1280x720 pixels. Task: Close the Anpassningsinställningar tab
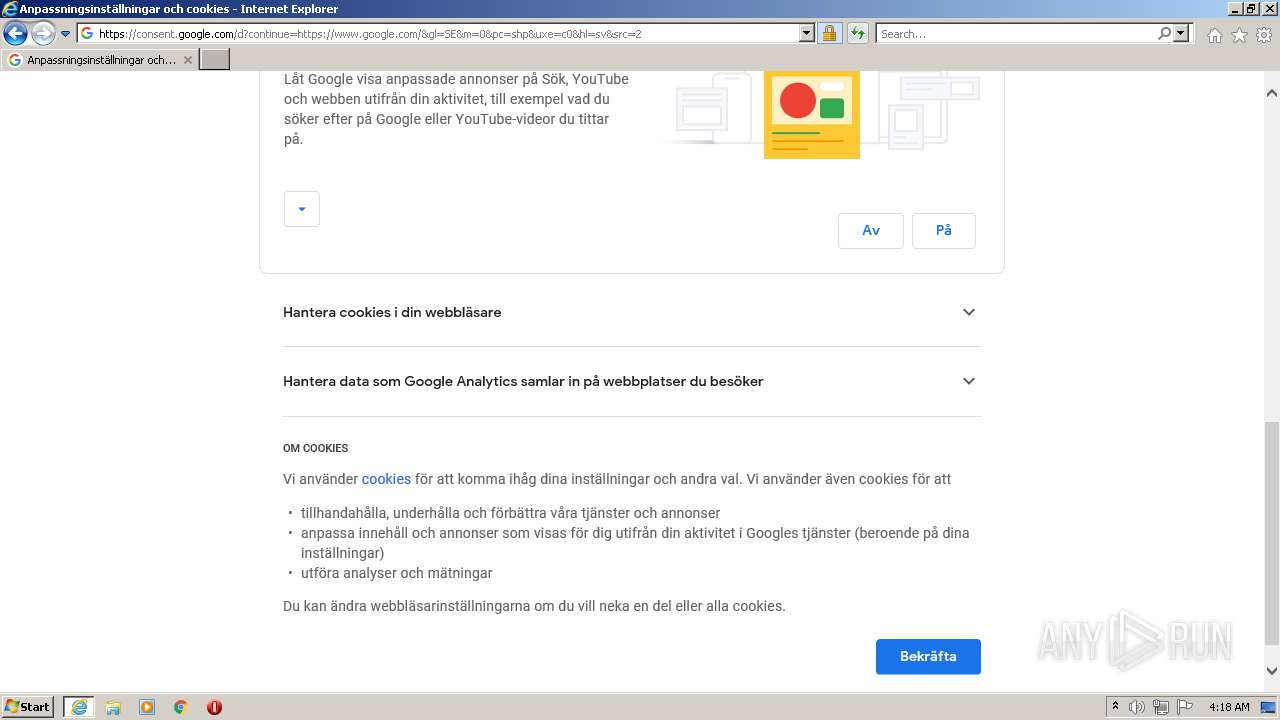point(187,60)
